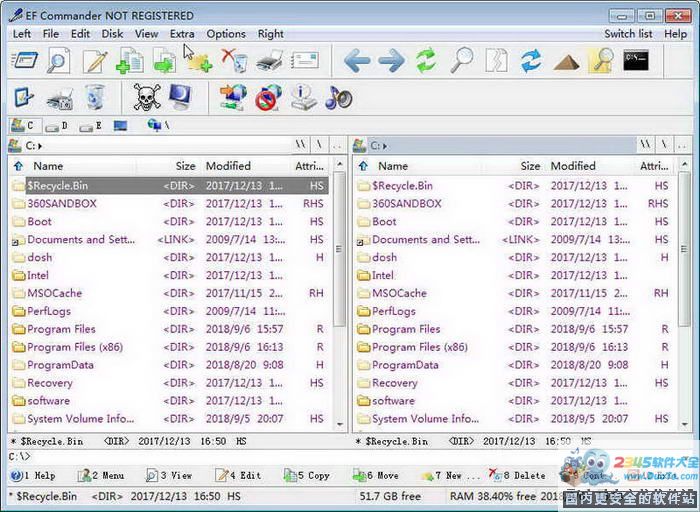Click F3 View function button
This screenshot has width=700, height=512.
point(170,476)
